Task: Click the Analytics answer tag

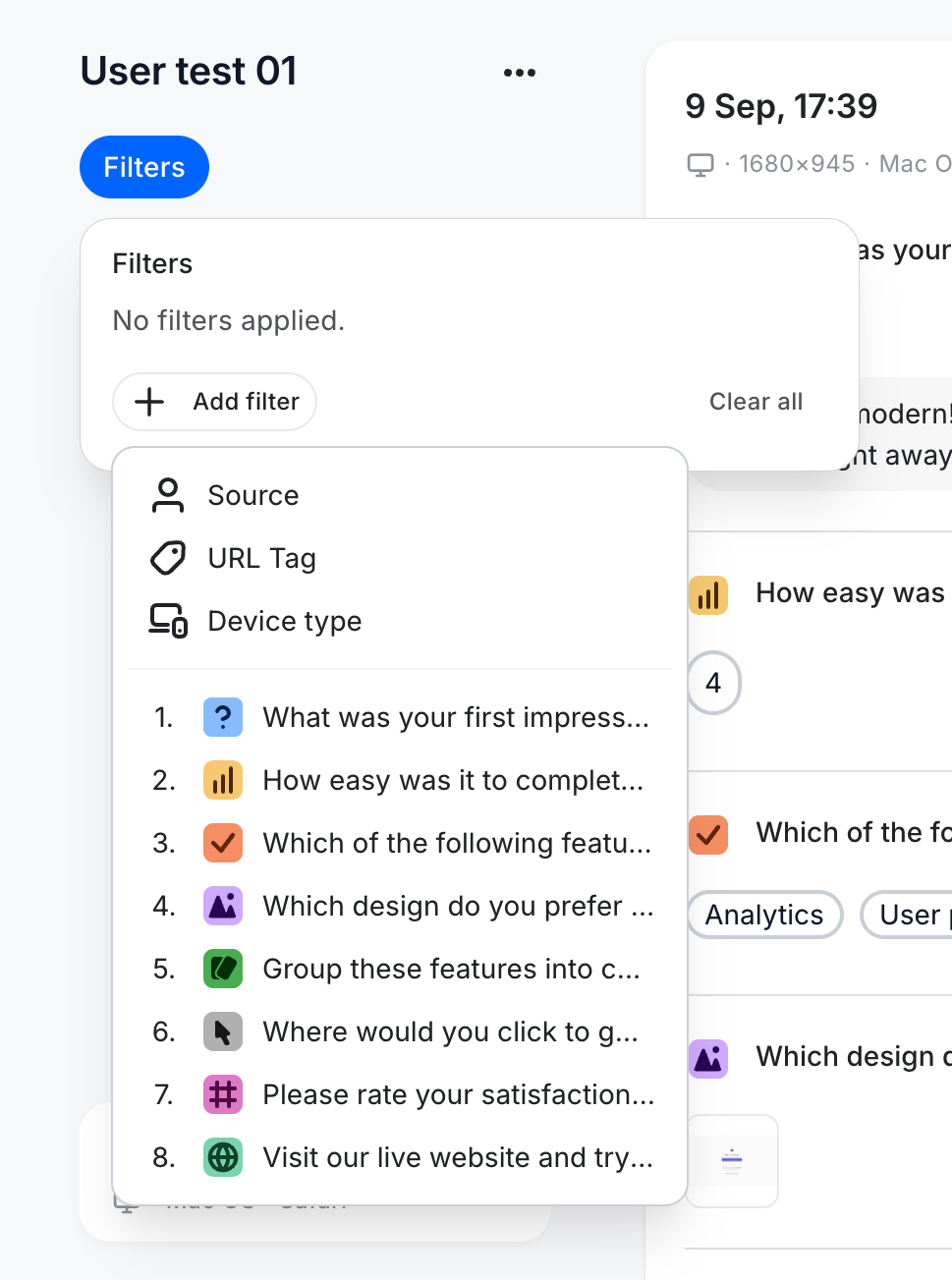Action: click(x=764, y=915)
